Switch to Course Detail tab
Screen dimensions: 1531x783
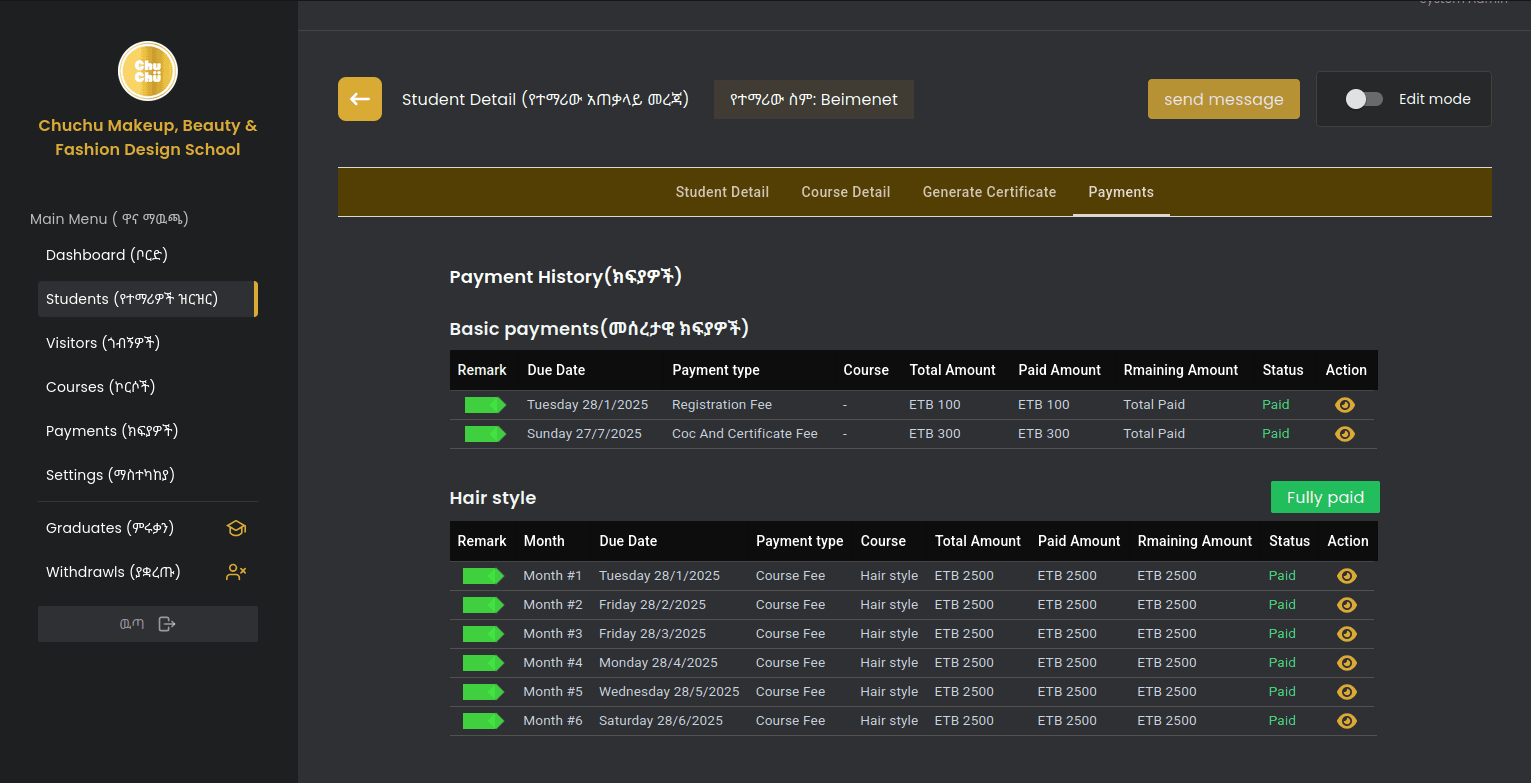coord(846,192)
